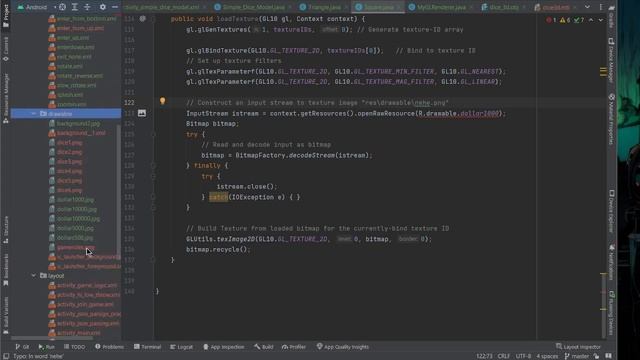Click the 4 spaces indent setting
This screenshot has height=360, width=640.
547,356
